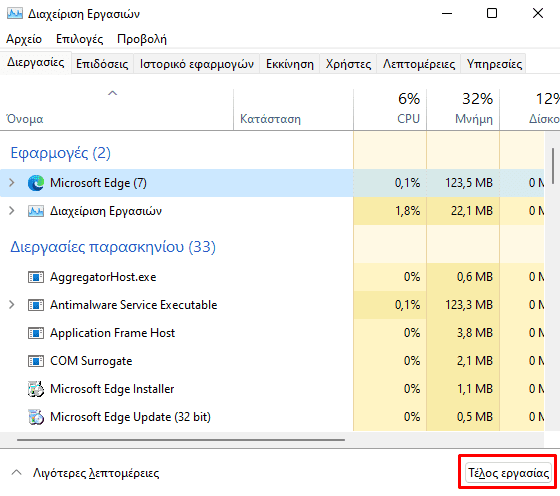Click the 1,8% CPU value

pos(407,211)
